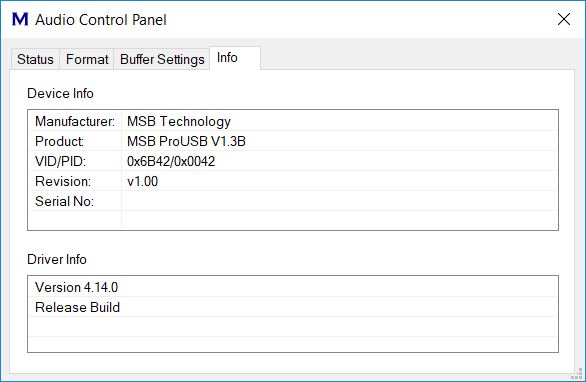Select the Buffer Settings tab
The height and width of the screenshot is (382, 586).
pyautogui.click(x=162, y=59)
